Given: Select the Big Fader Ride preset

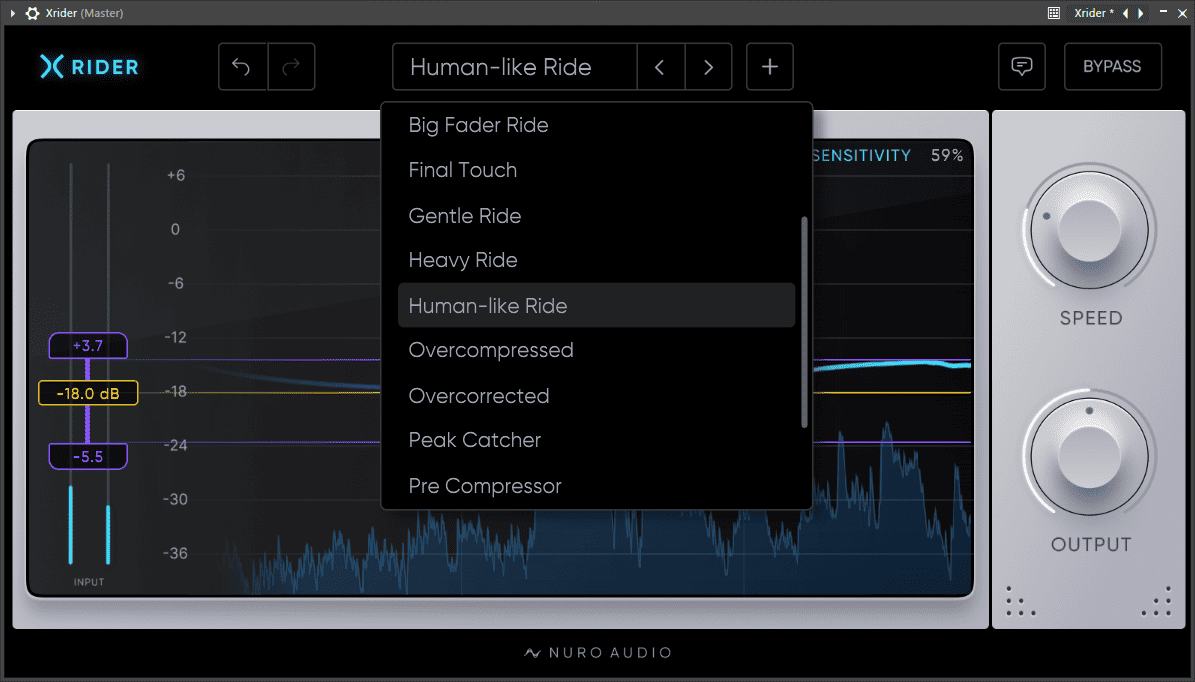Looking at the screenshot, I should click(x=596, y=125).
